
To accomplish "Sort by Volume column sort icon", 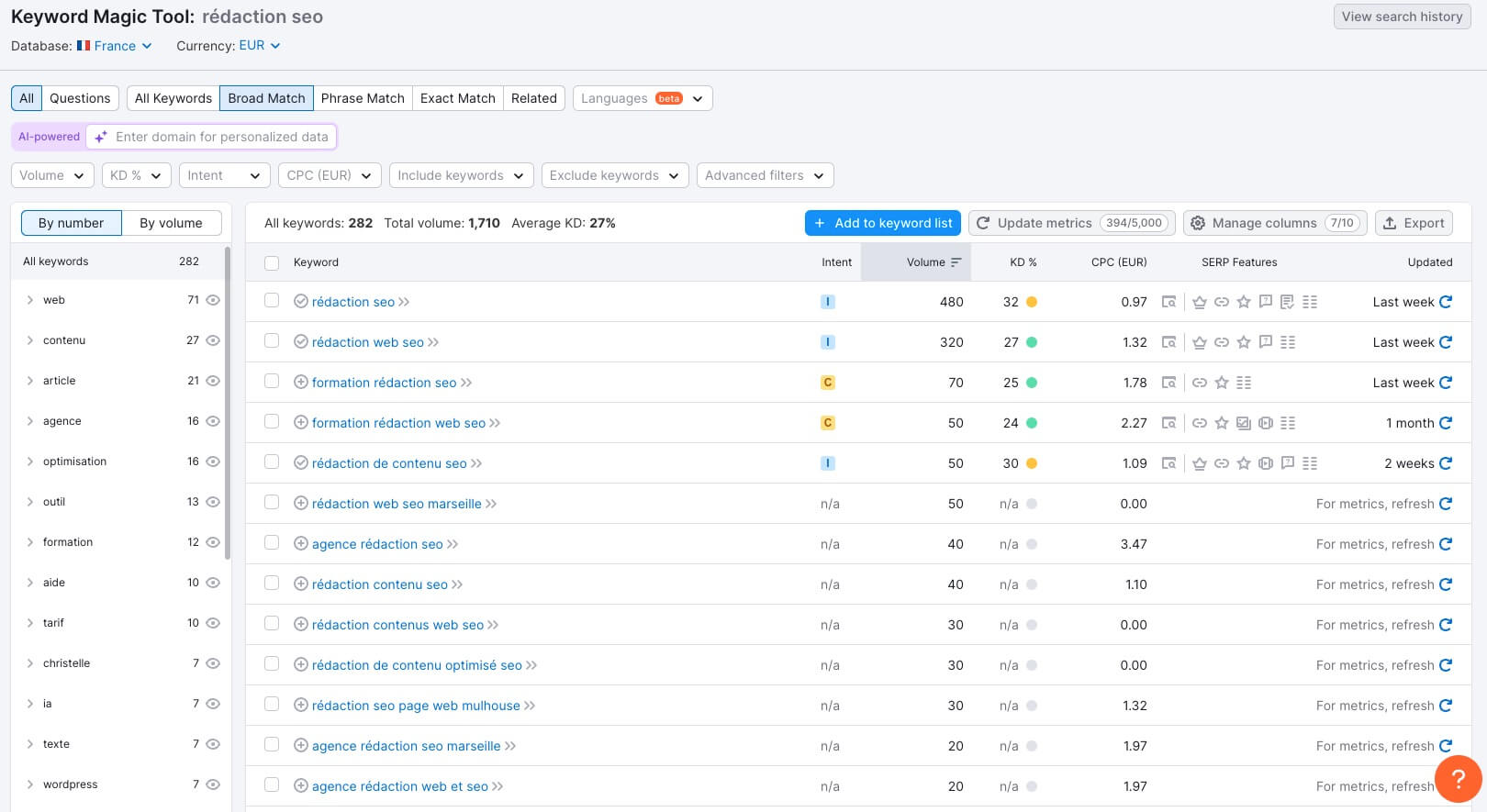I will coord(956,262).
